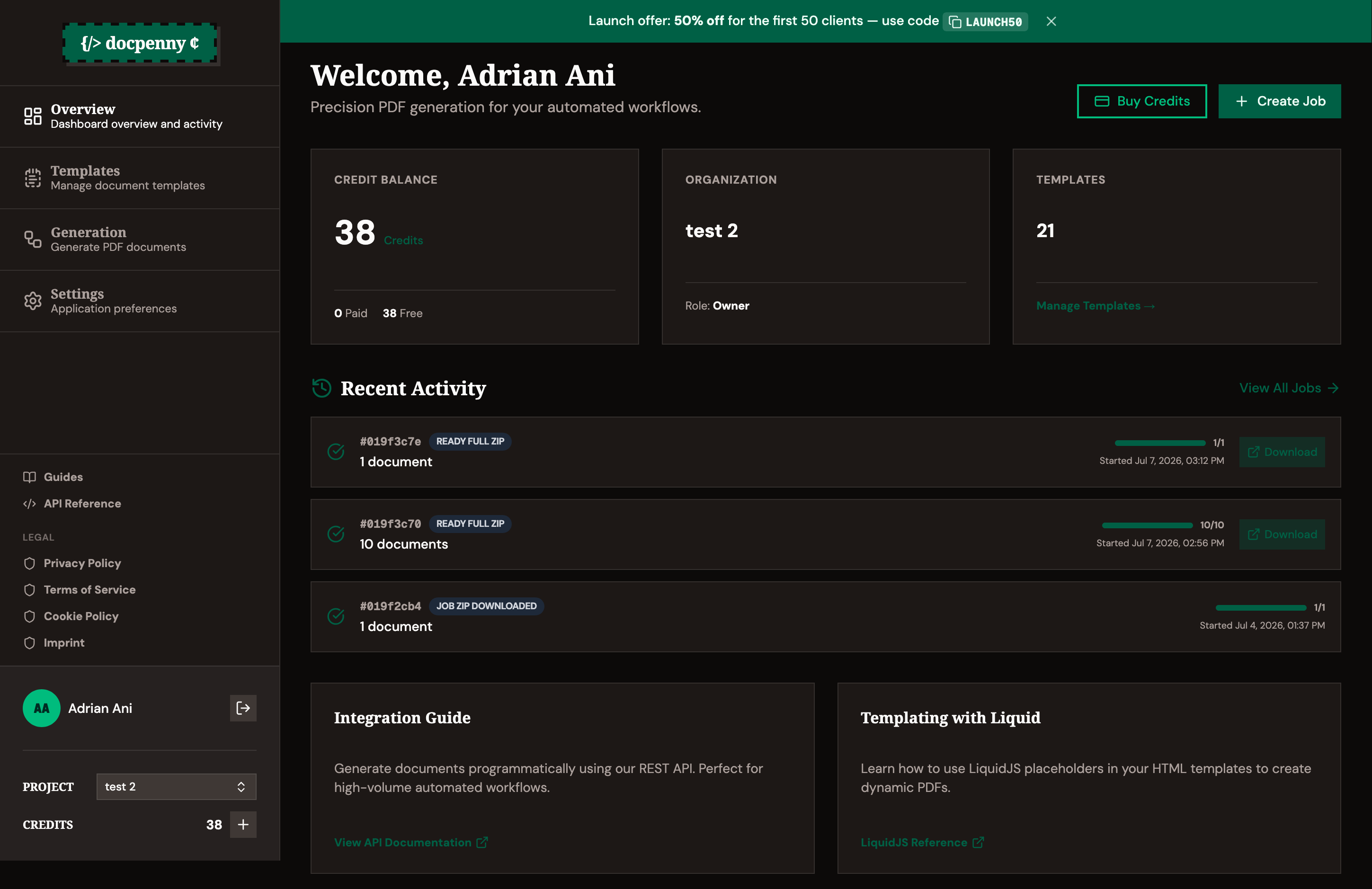Follow the Manage Templates link
The width and height of the screenshot is (1372, 889).
click(1096, 305)
